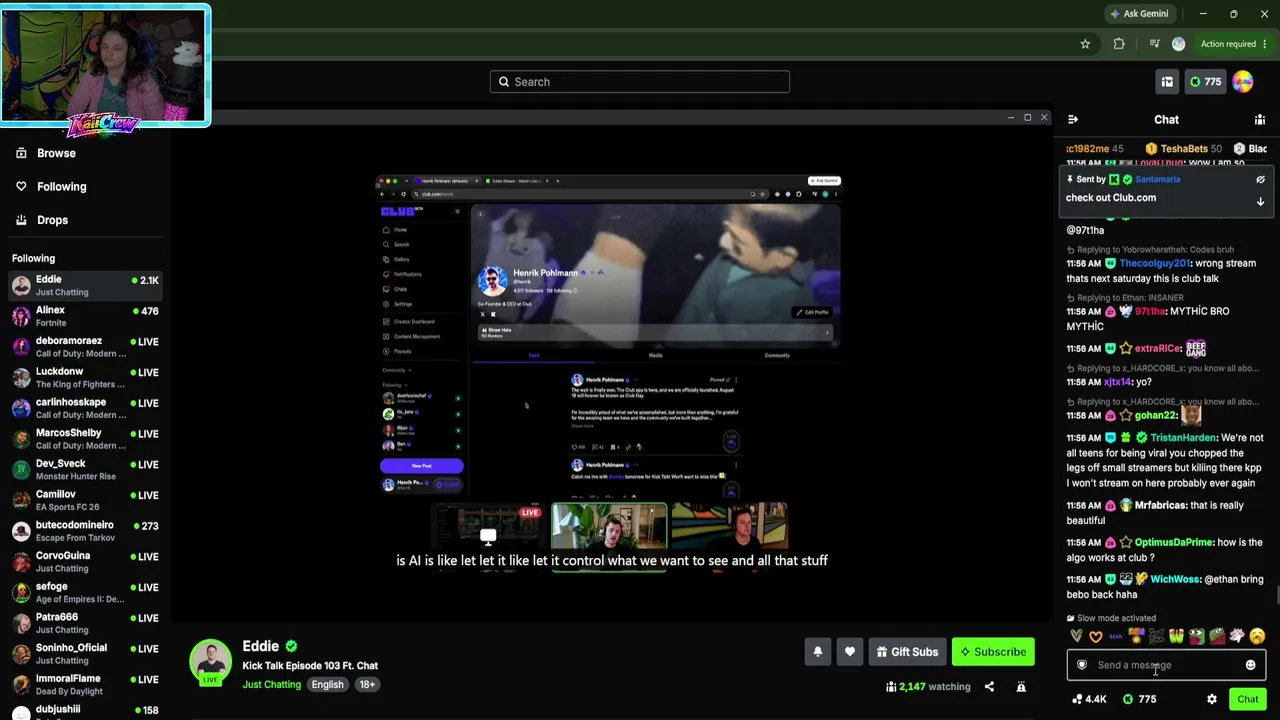The image size is (1280, 720).
Task: Open Camillov's EA Sports FC stream
Action: (x=85, y=501)
